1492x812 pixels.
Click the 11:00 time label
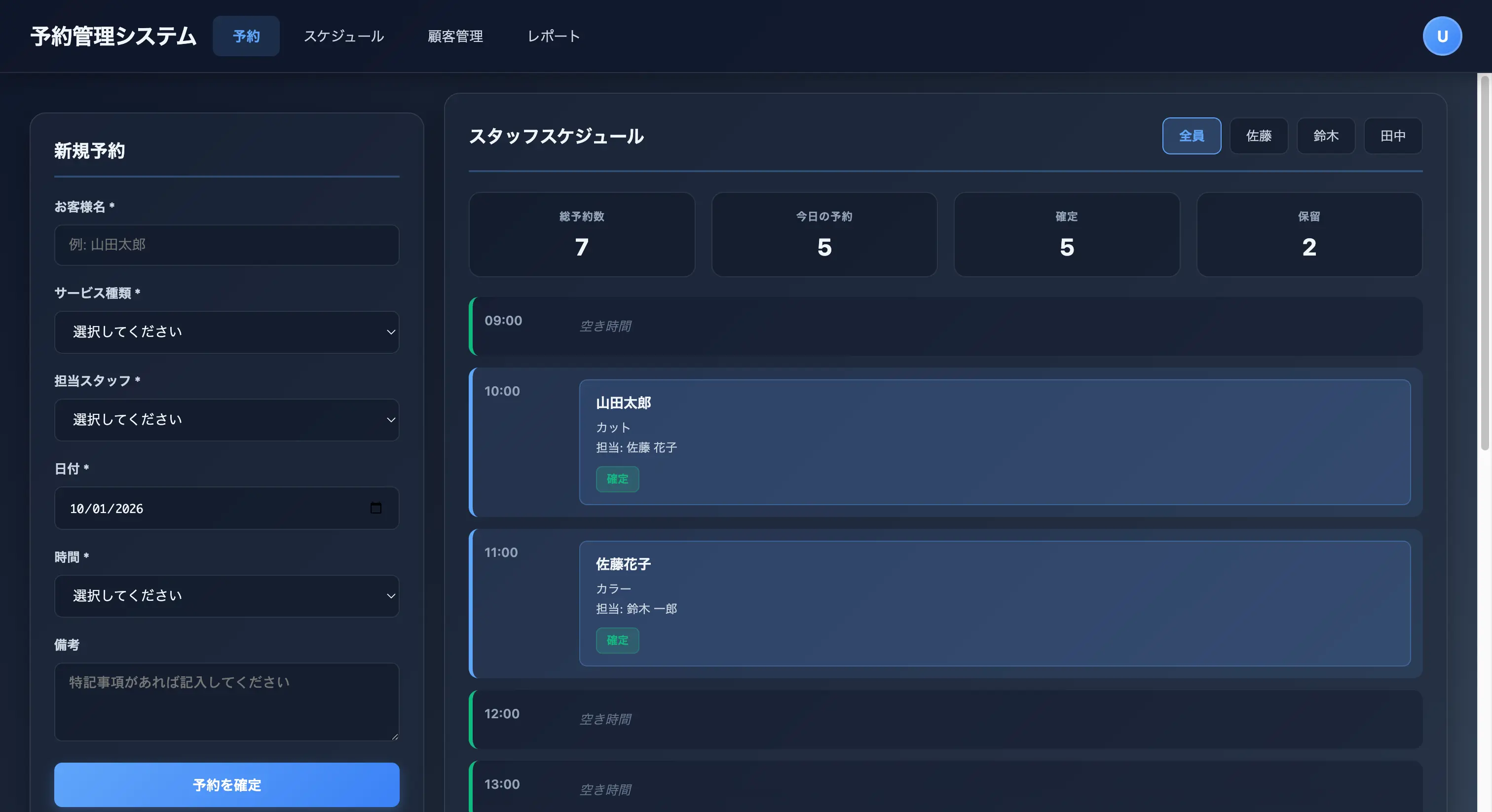[x=500, y=553]
